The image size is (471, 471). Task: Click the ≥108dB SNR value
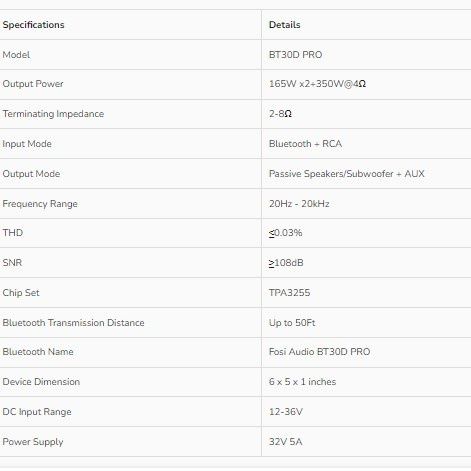coord(286,263)
